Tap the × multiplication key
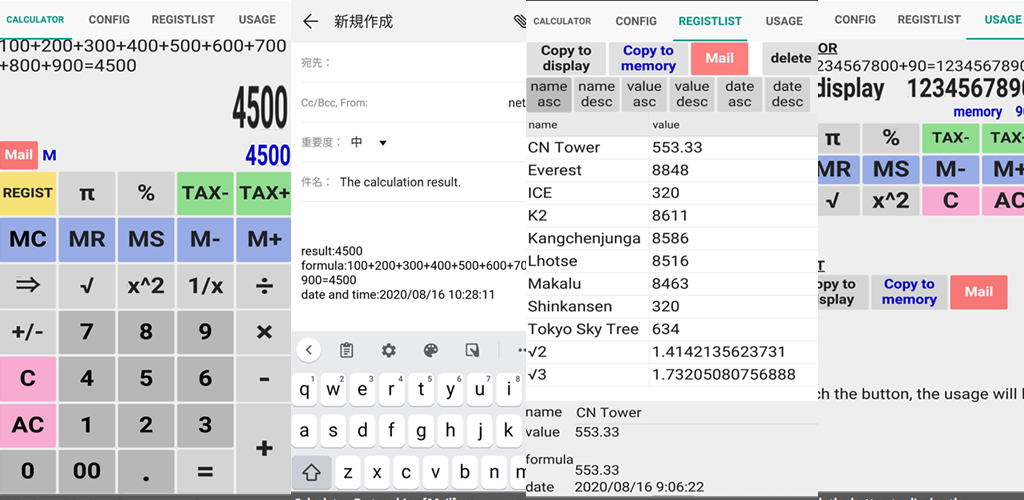Viewport: 1024px width, 500px height. coord(264,332)
